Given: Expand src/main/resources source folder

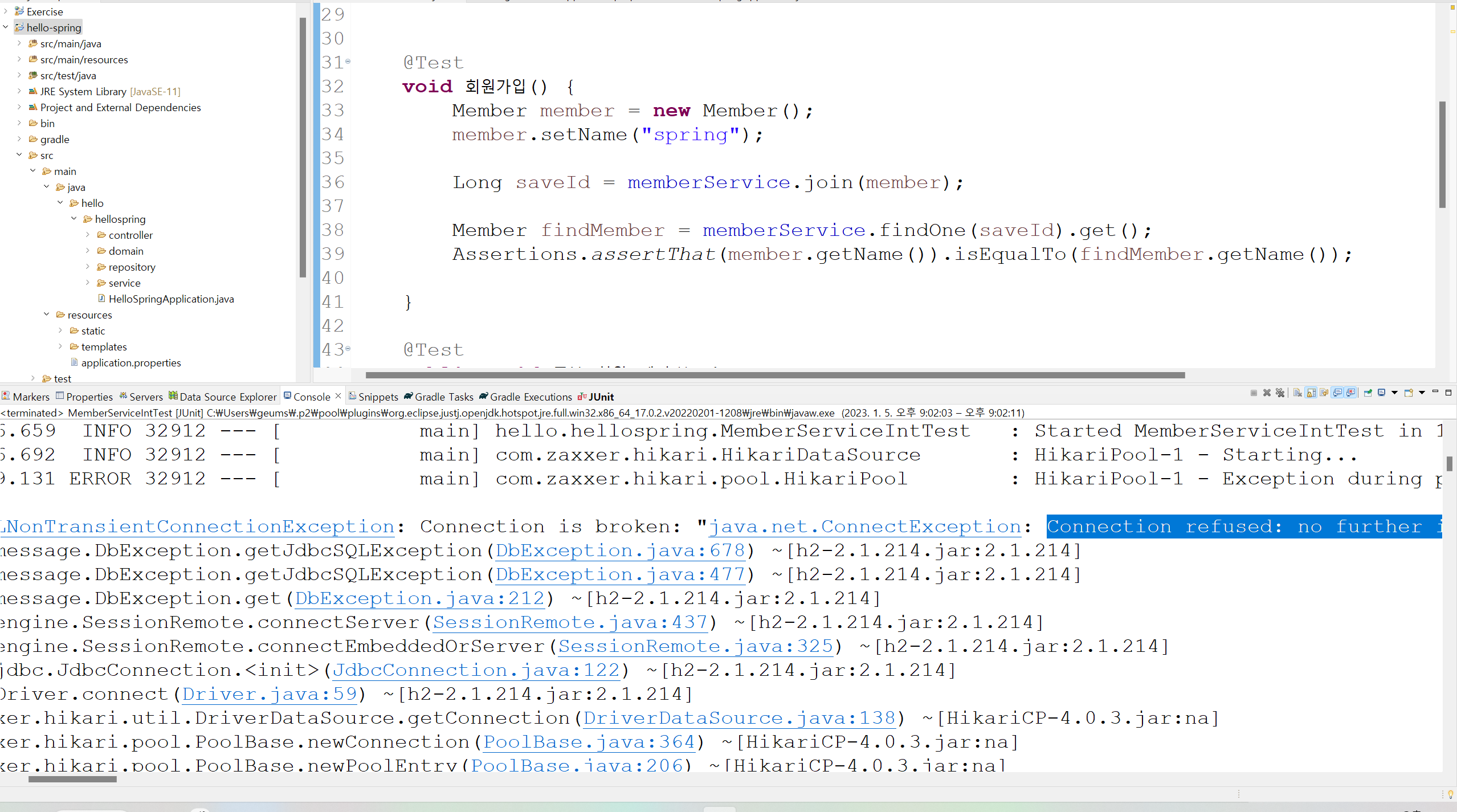Looking at the screenshot, I should pos(19,59).
